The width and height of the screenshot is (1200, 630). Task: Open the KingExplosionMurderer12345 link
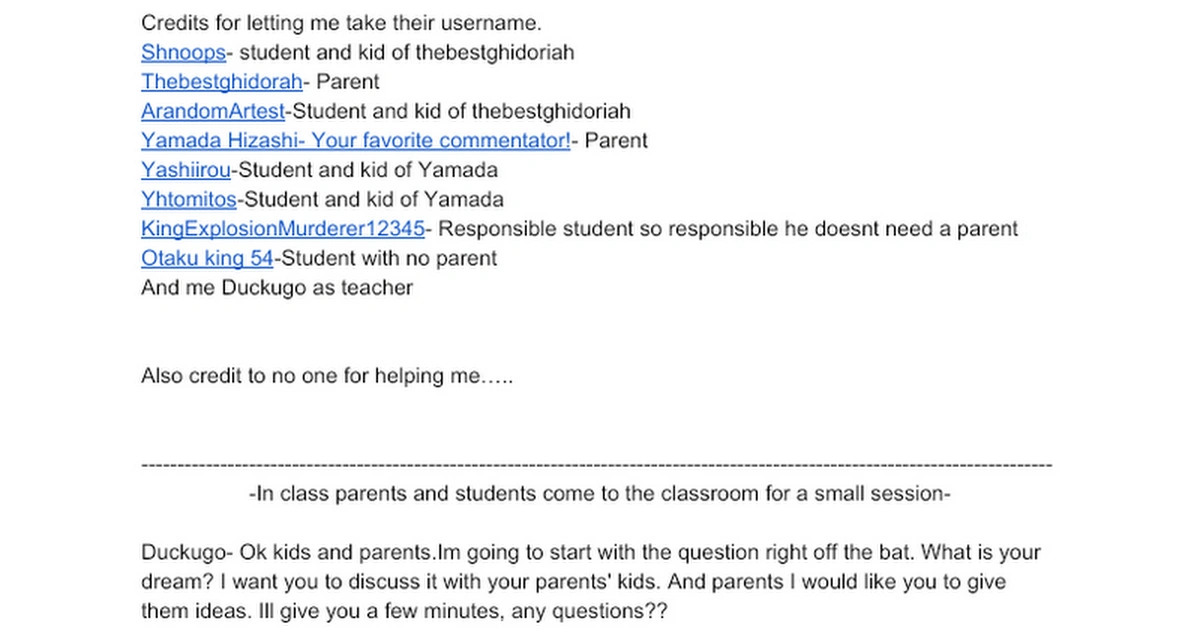[x=283, y=229]
